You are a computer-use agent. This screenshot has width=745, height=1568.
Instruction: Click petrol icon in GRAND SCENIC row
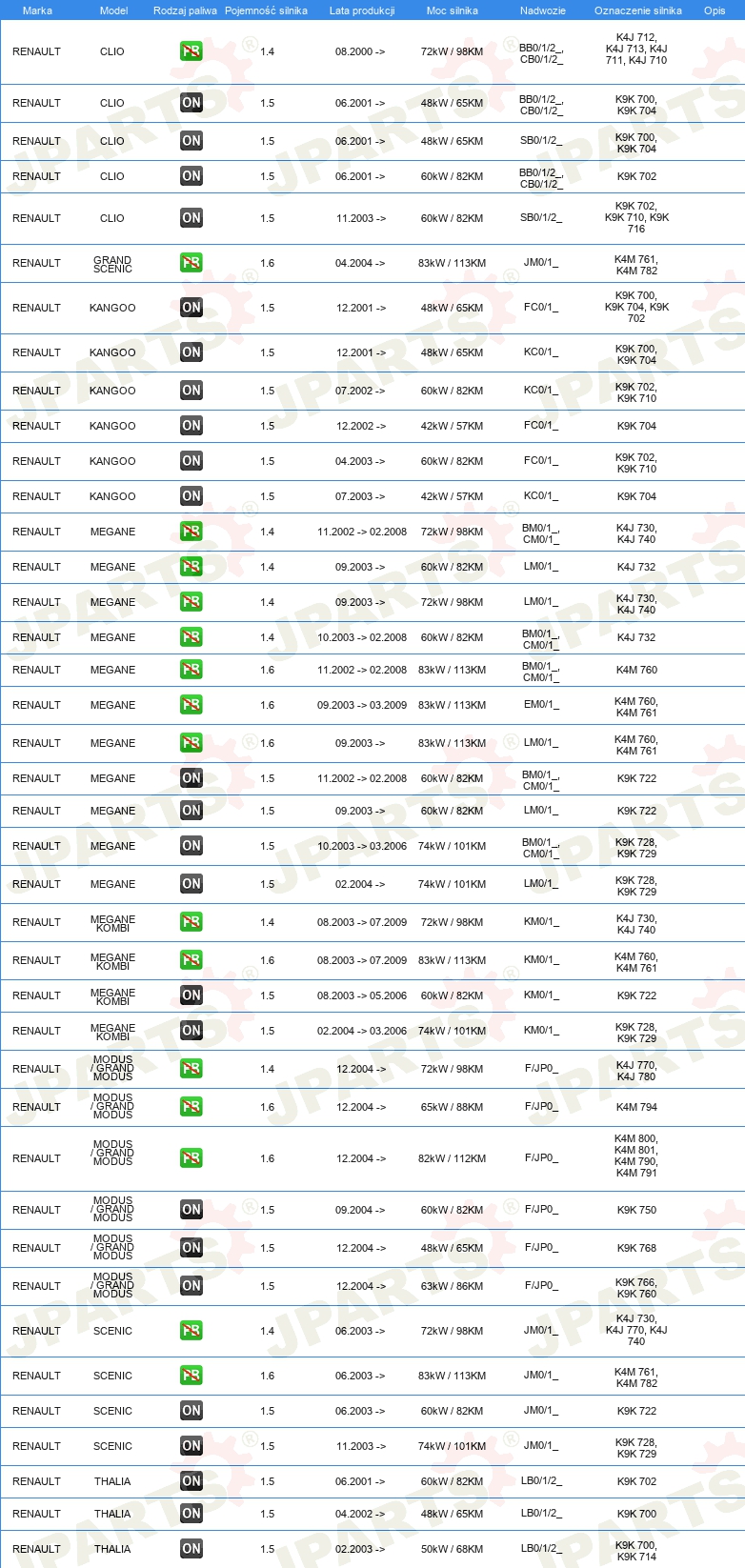click(x=191, y=263)
